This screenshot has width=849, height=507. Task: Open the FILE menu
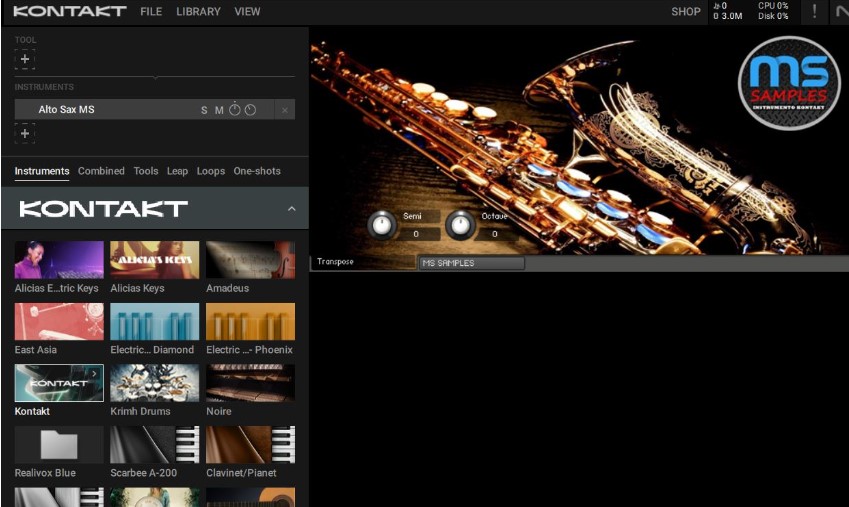[151, 11]
